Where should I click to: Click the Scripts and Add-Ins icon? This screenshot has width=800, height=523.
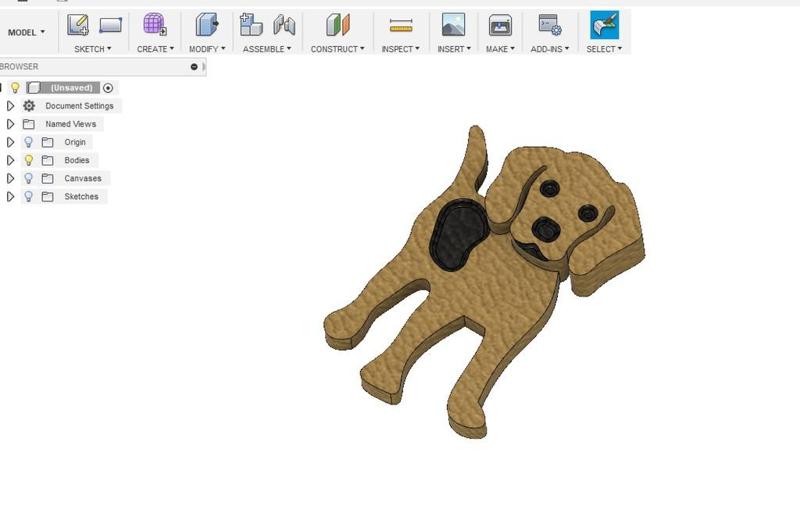pyautogui.click(x=550, y=24)
